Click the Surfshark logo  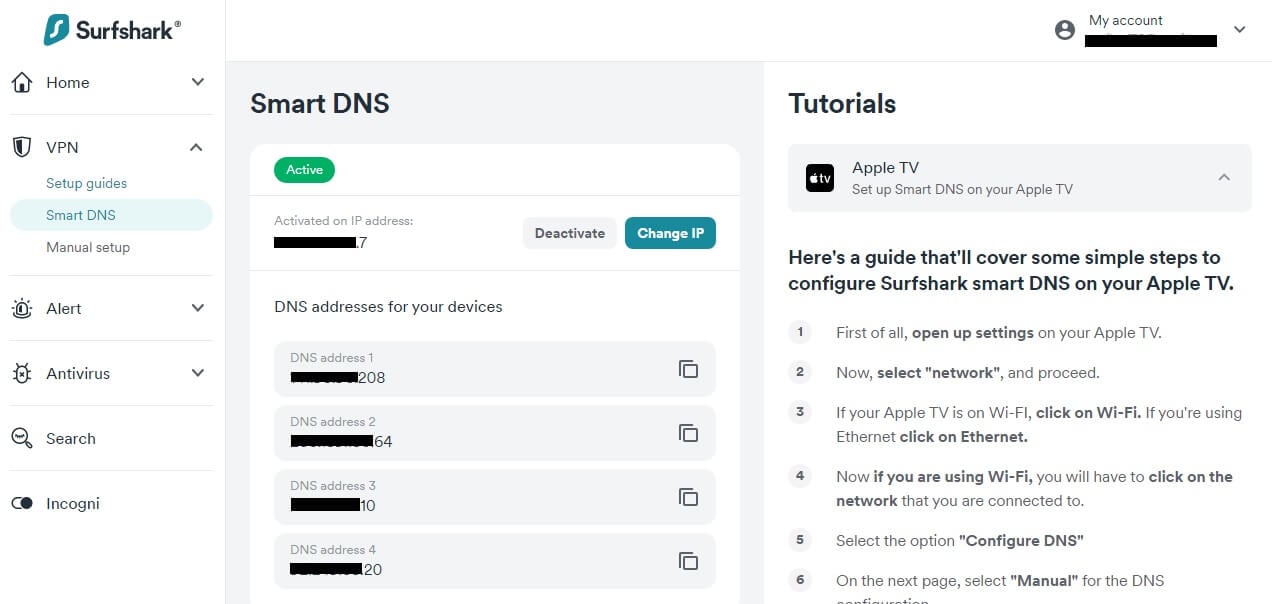(x=111, y=30)
